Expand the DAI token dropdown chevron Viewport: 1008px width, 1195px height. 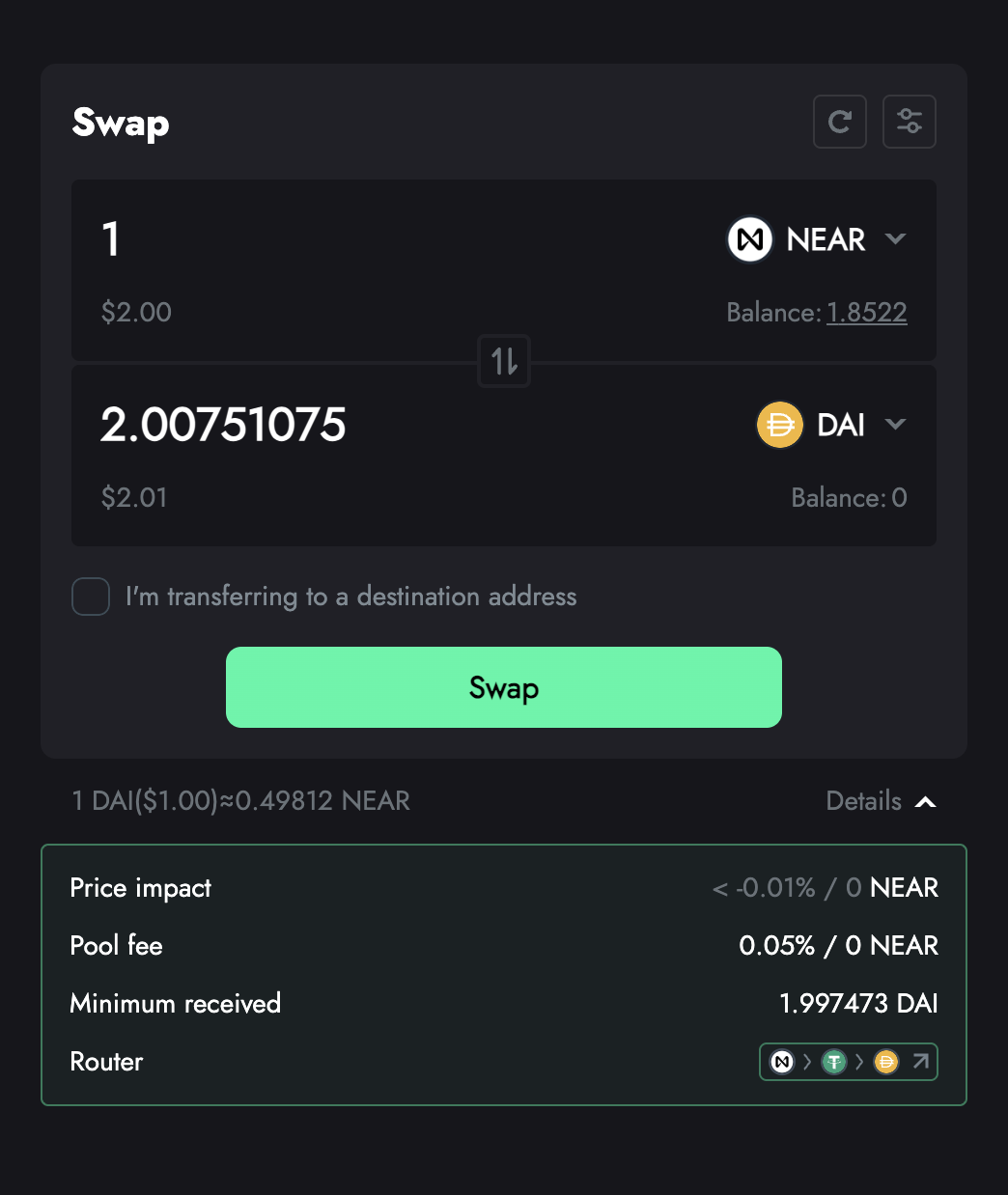click(x=896, y=425)
